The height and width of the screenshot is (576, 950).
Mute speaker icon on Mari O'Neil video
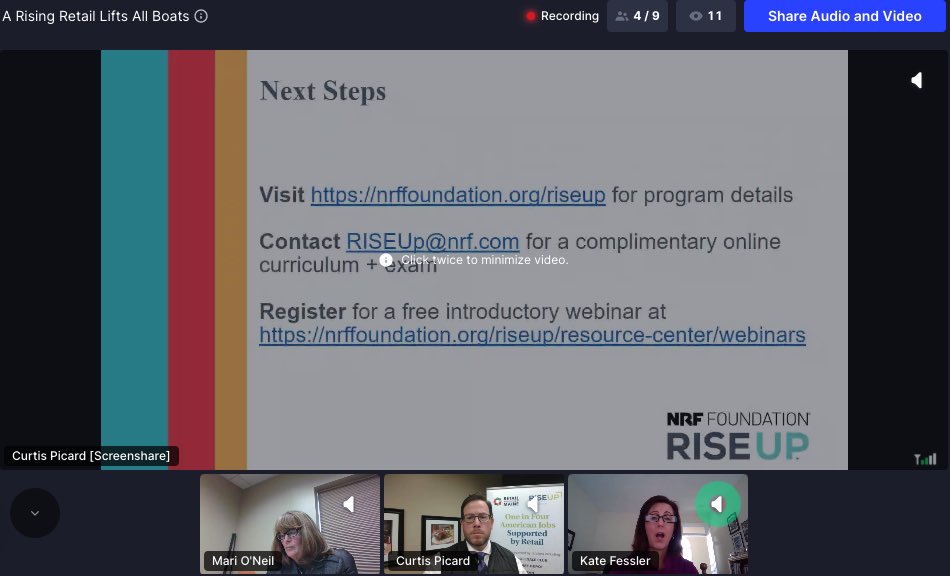[x=348, y=504]
